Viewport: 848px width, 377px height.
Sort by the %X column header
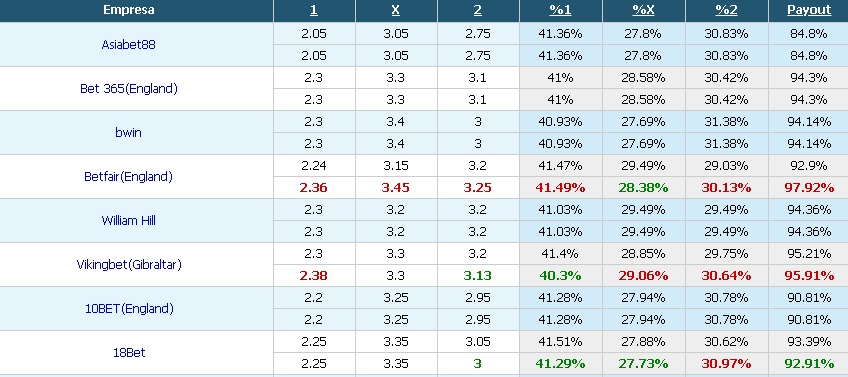644,10
